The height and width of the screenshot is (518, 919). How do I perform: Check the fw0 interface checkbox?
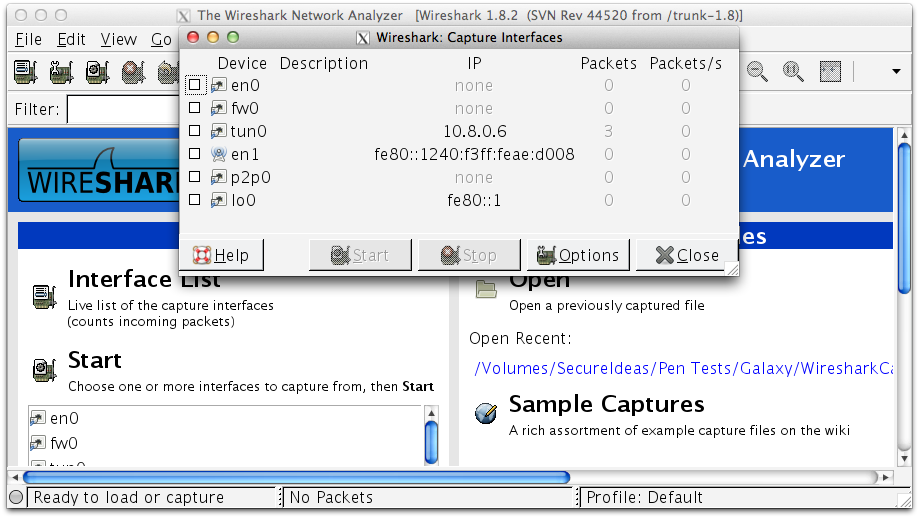coord(195,108)
